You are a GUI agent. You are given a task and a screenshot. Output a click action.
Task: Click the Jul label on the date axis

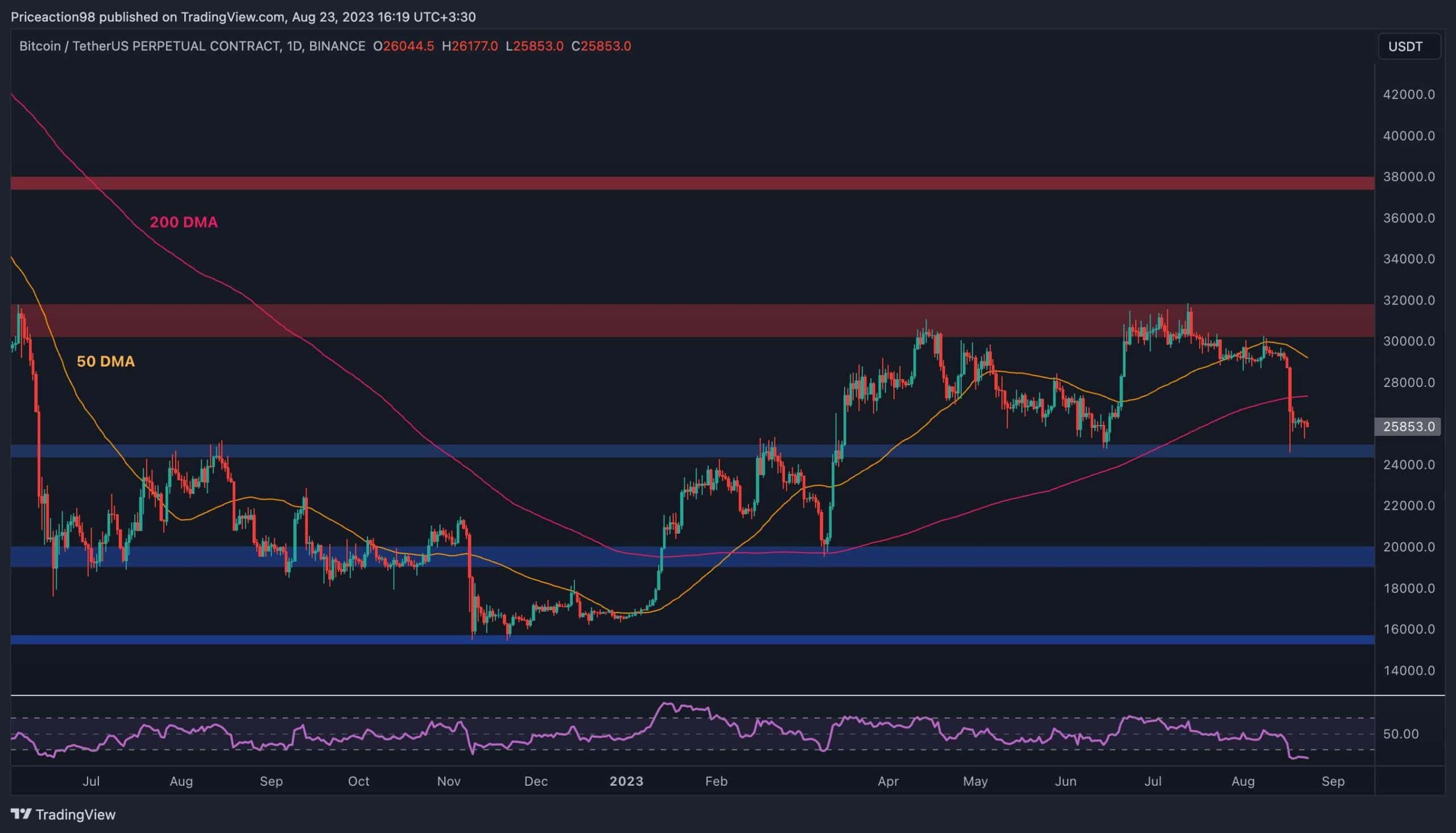(x=92, y=780)
